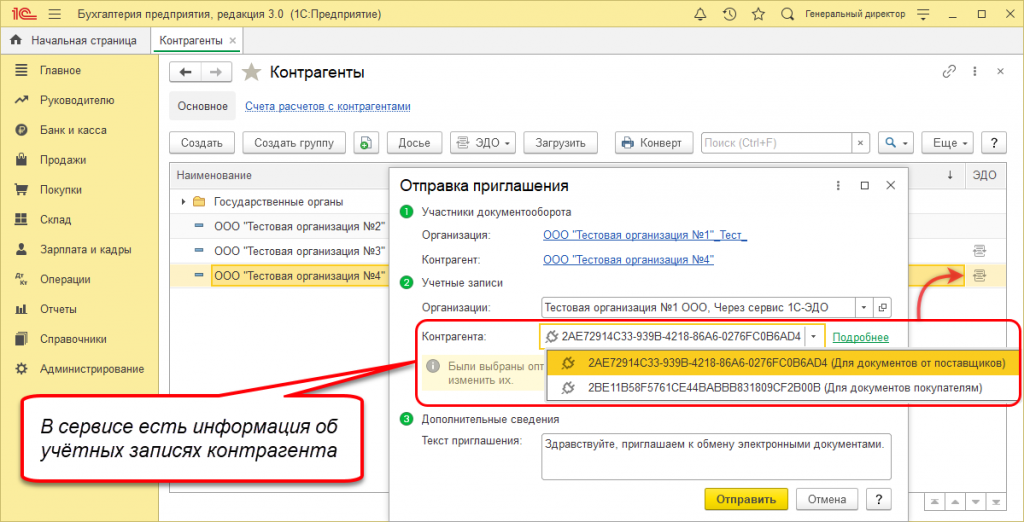Switch to Начальная страница tab
Viewport: 1024px width, 522px height.
76,41
